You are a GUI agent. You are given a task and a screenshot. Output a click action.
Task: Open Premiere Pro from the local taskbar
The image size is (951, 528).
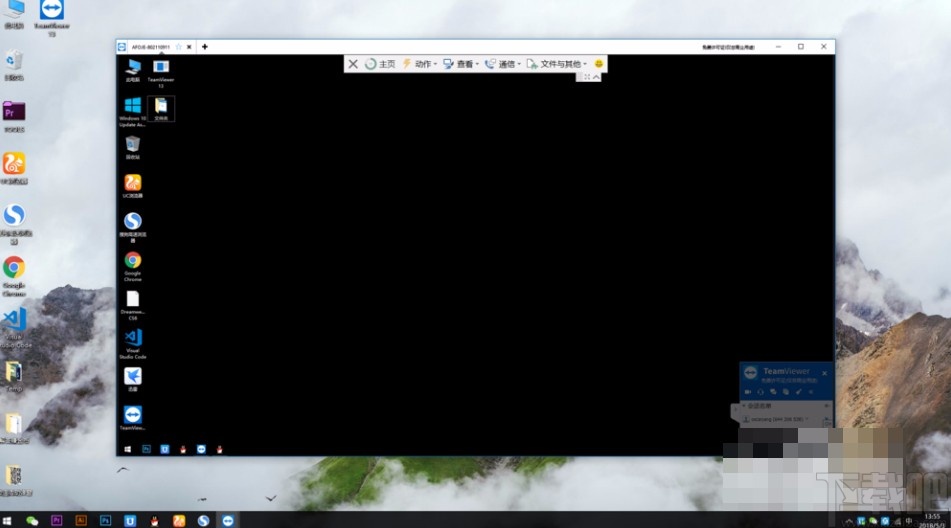[56, 521]
